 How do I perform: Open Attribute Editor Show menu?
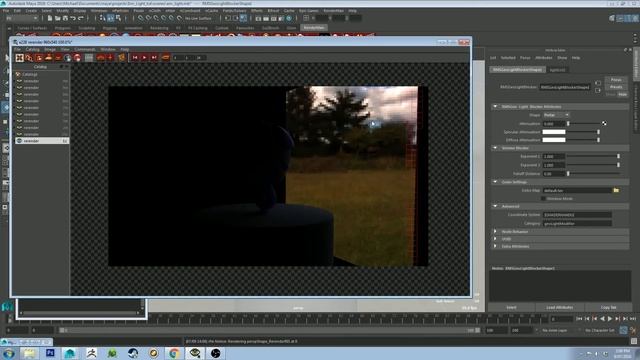[x=562, y=58]
